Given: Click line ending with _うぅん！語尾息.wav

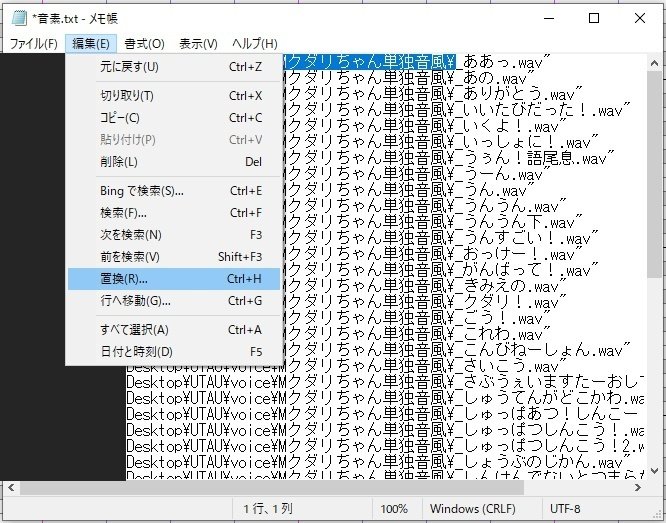Looking at the screenshot, I should (449, 158).
